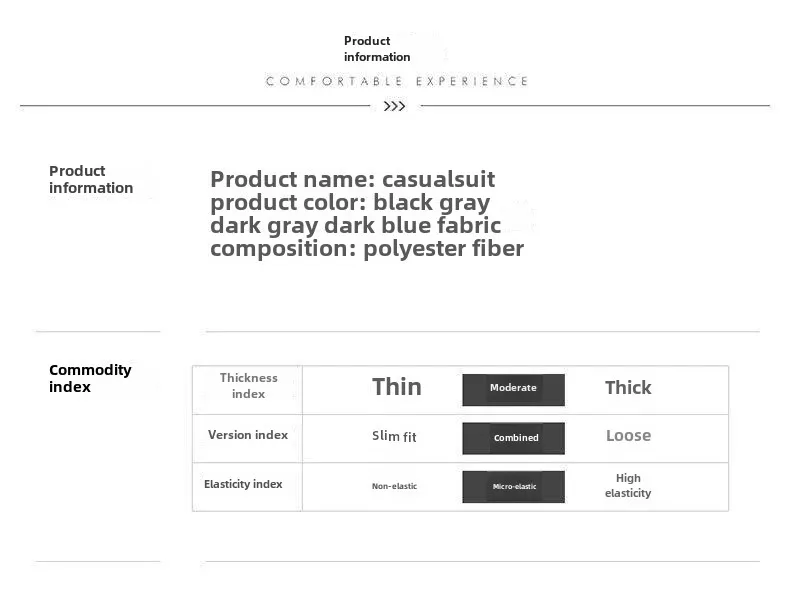Screen dimensions: 790x602
Task: Click the dark gray dark blue fabric line
Action: point(355,225)
